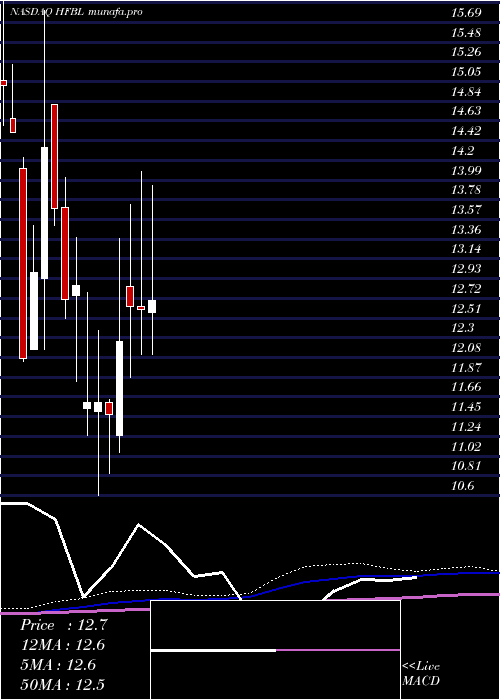Click the 12.51 price axis label

(x=466, y=308)
